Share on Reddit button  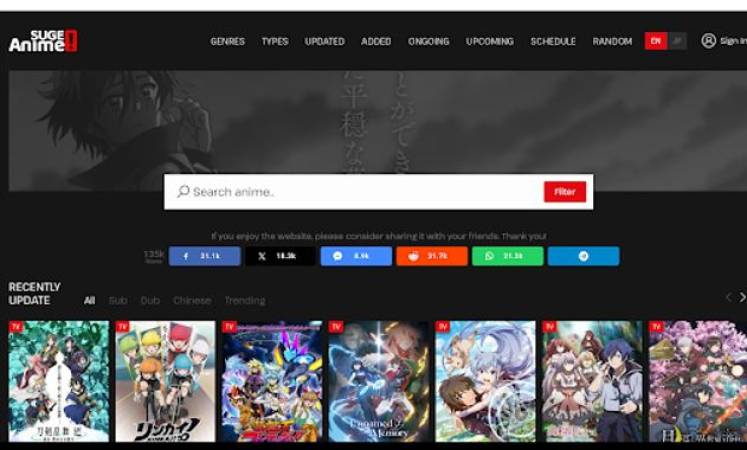pos(432,256)
